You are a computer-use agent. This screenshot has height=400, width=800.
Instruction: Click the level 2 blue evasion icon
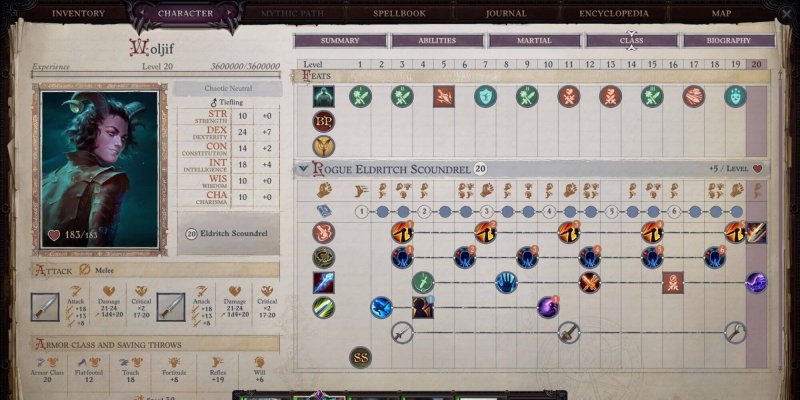[382, 307]
